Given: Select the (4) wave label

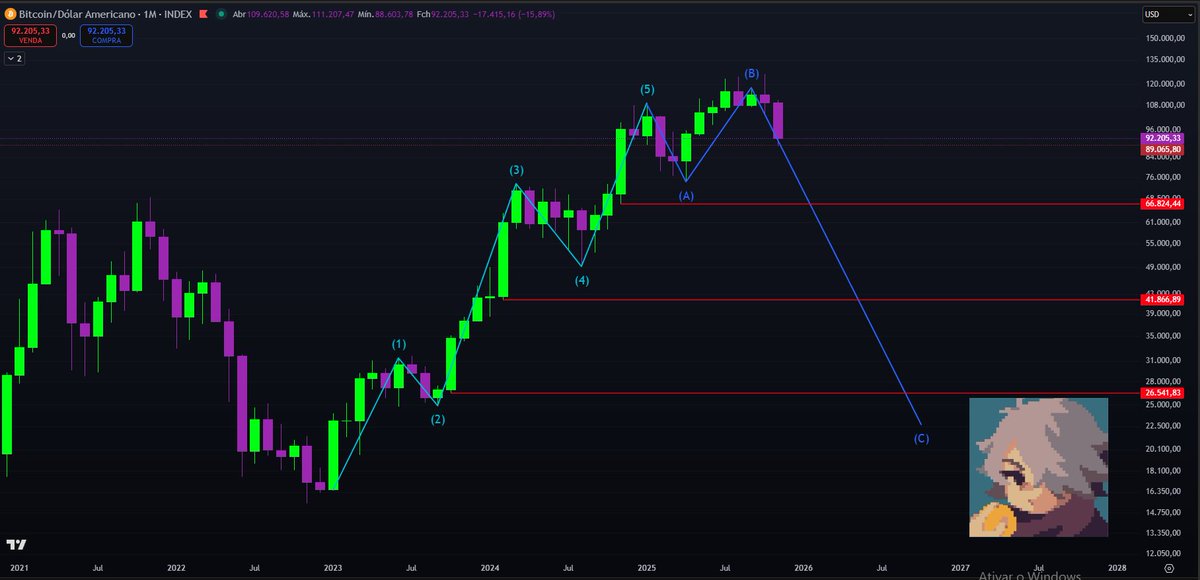Looking at the screenshot, I should (582, 281).
